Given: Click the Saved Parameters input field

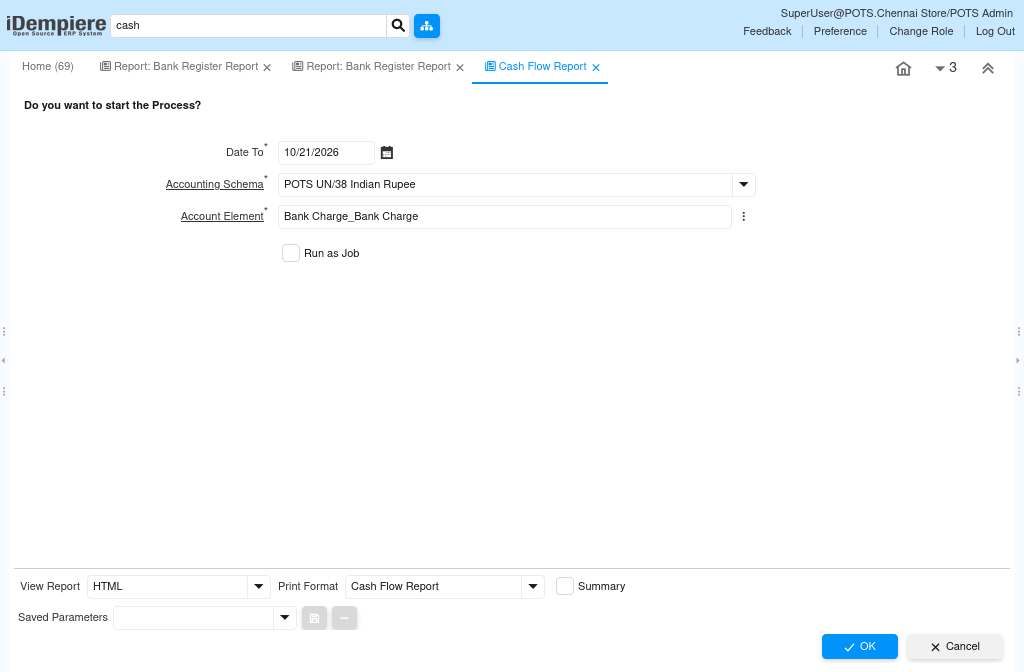Looking at the screenshot, I should tap(193, 618).
